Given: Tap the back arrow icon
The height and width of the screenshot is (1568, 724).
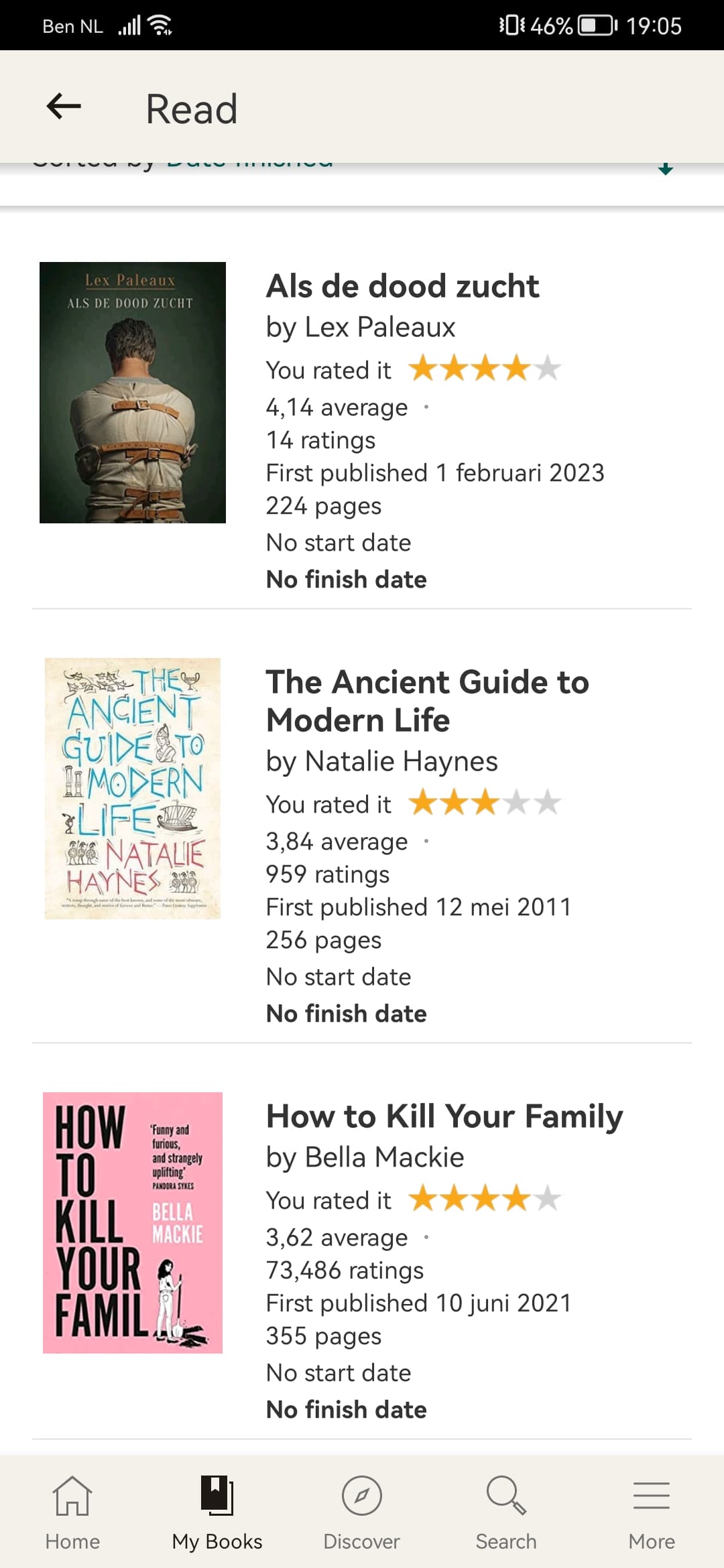Looking at the screenshot, I should [64, 107].
